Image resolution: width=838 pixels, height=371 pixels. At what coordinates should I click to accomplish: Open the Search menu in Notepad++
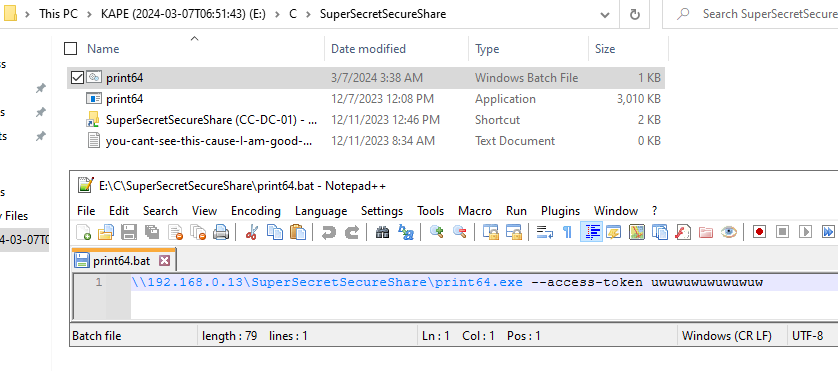[x=160, y=211]
